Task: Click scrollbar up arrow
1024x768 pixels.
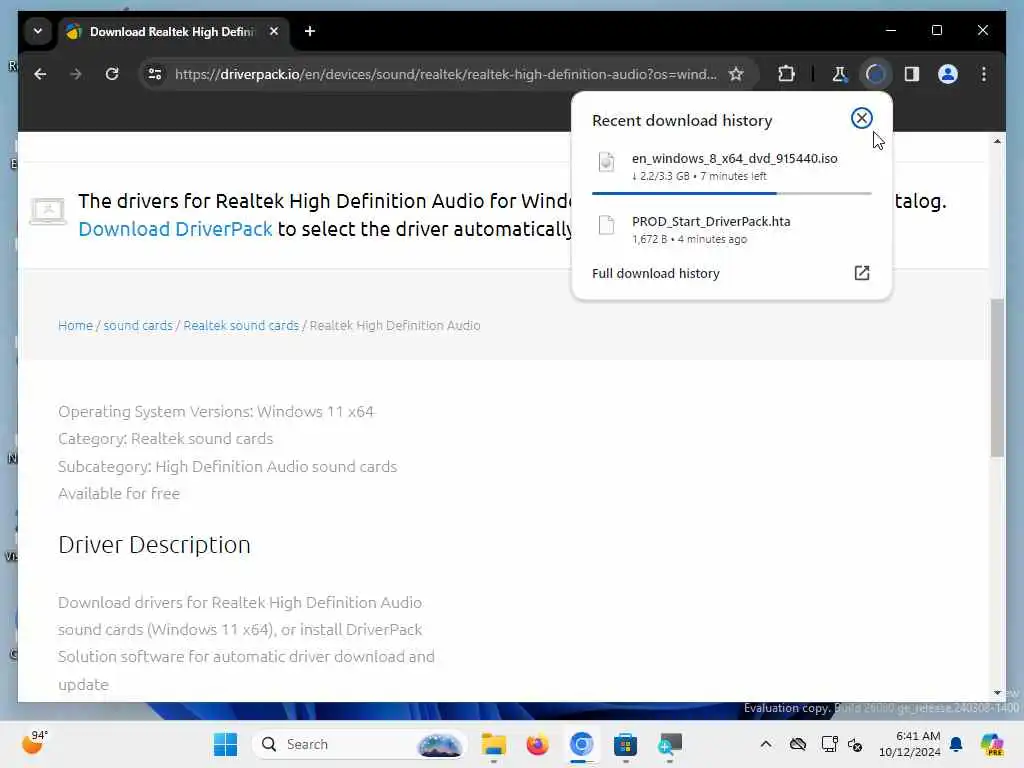Action: [997, 141]
